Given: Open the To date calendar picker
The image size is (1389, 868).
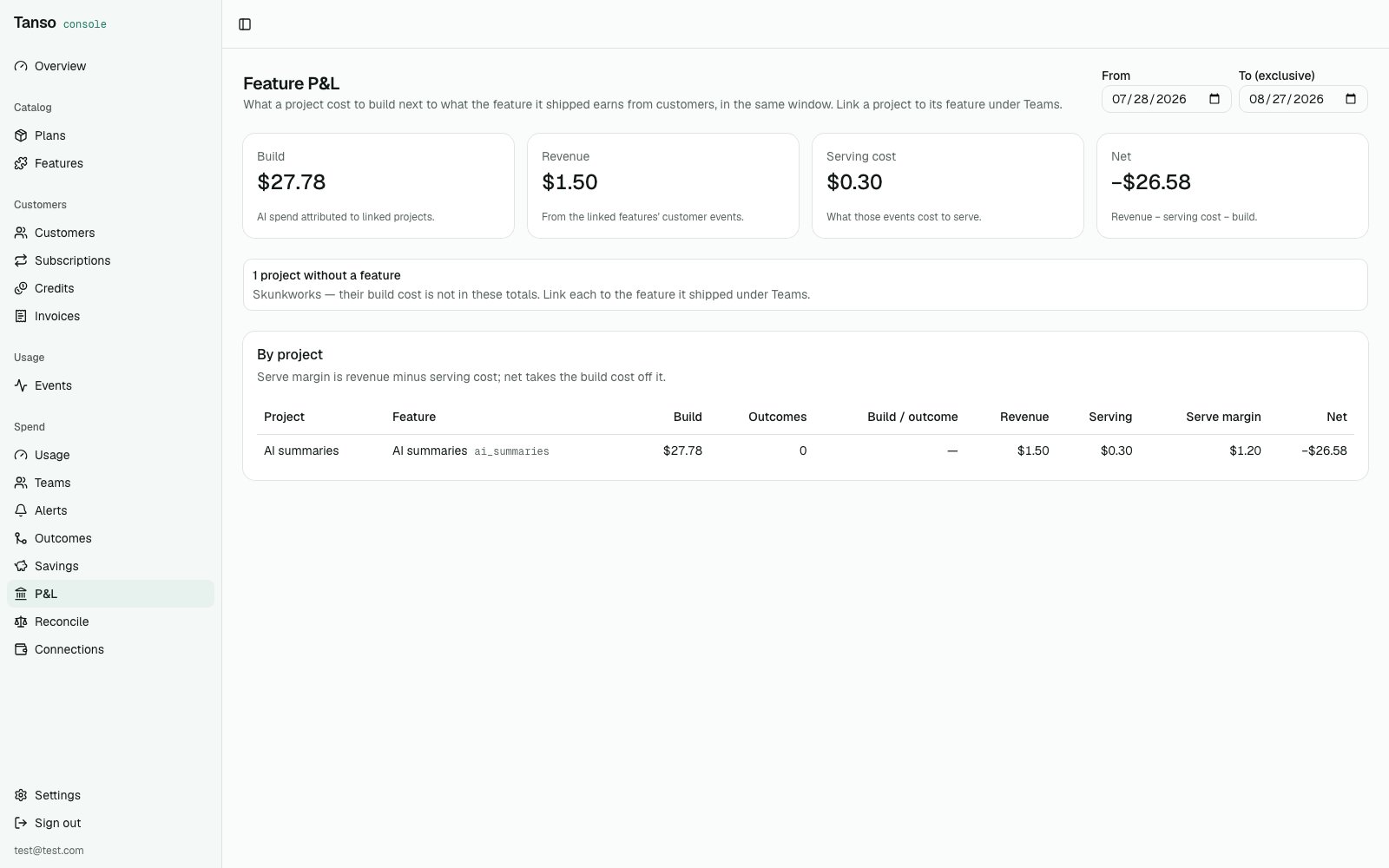Looking at the screenshot, I should click(1351, 99).
